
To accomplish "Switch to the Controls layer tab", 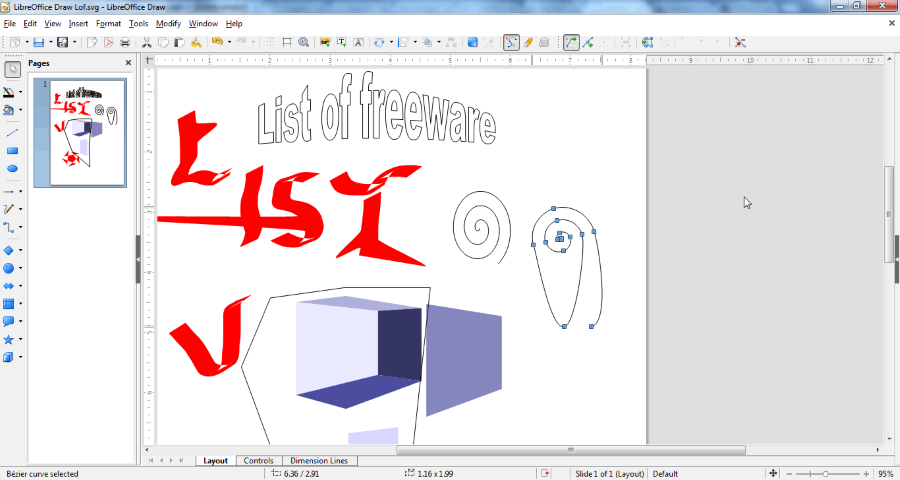I will [258, 460].
